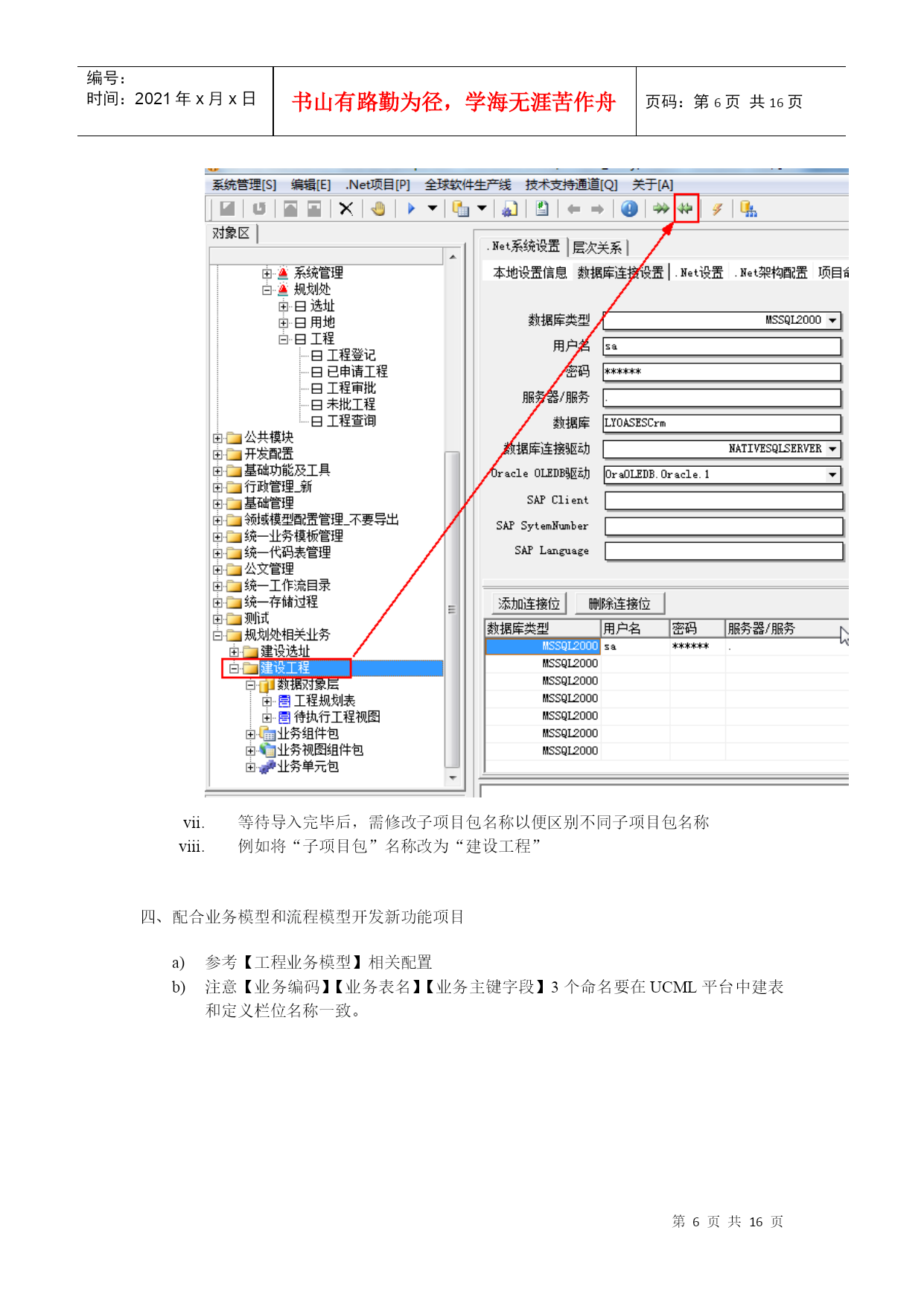Image resolution: width=924 pixels, height=1306 pixels.
Task: Open the .Net项目[P] menu
Action: click(377, 185)
